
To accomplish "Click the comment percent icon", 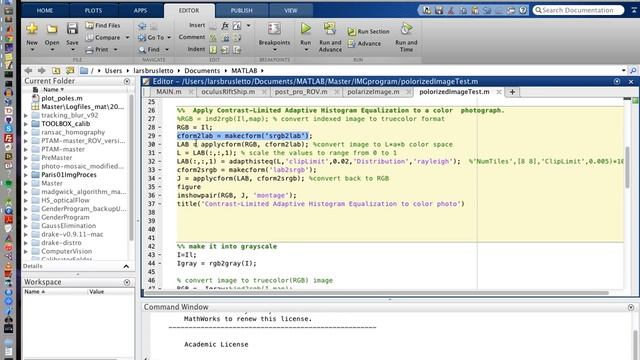I will [x=213, y=38].
